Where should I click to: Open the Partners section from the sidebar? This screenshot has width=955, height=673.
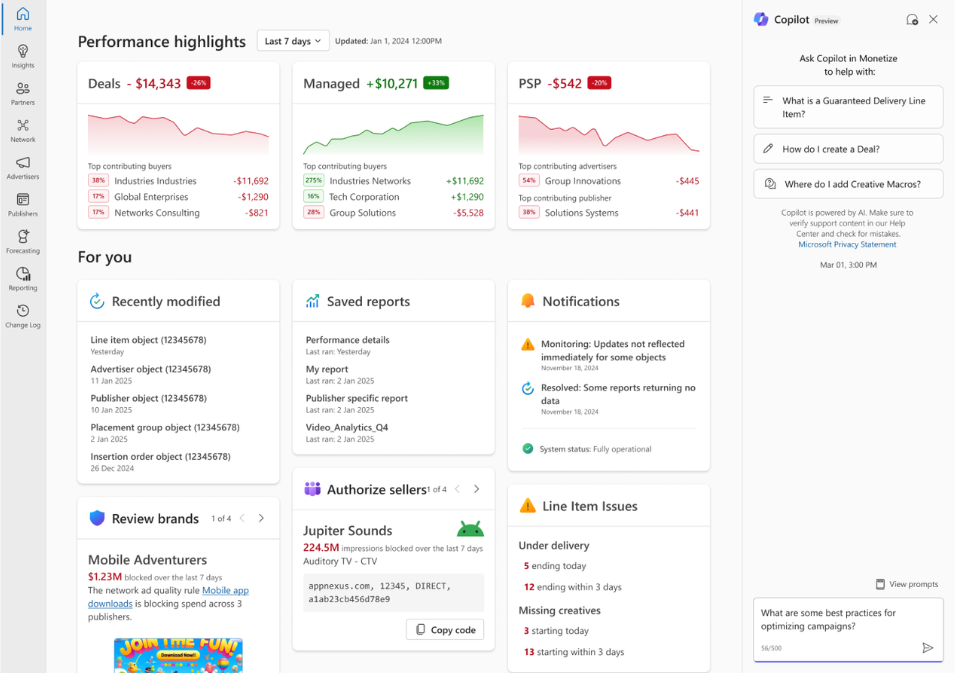pyautogui.click(x=22, y=92)
